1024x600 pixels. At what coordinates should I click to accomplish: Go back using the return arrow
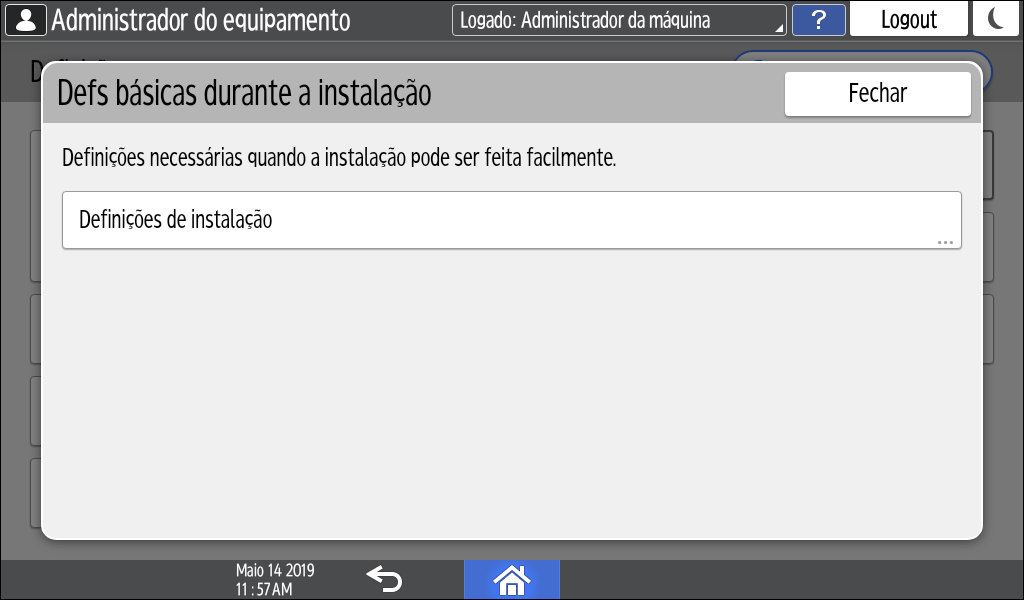click(384, 579)
